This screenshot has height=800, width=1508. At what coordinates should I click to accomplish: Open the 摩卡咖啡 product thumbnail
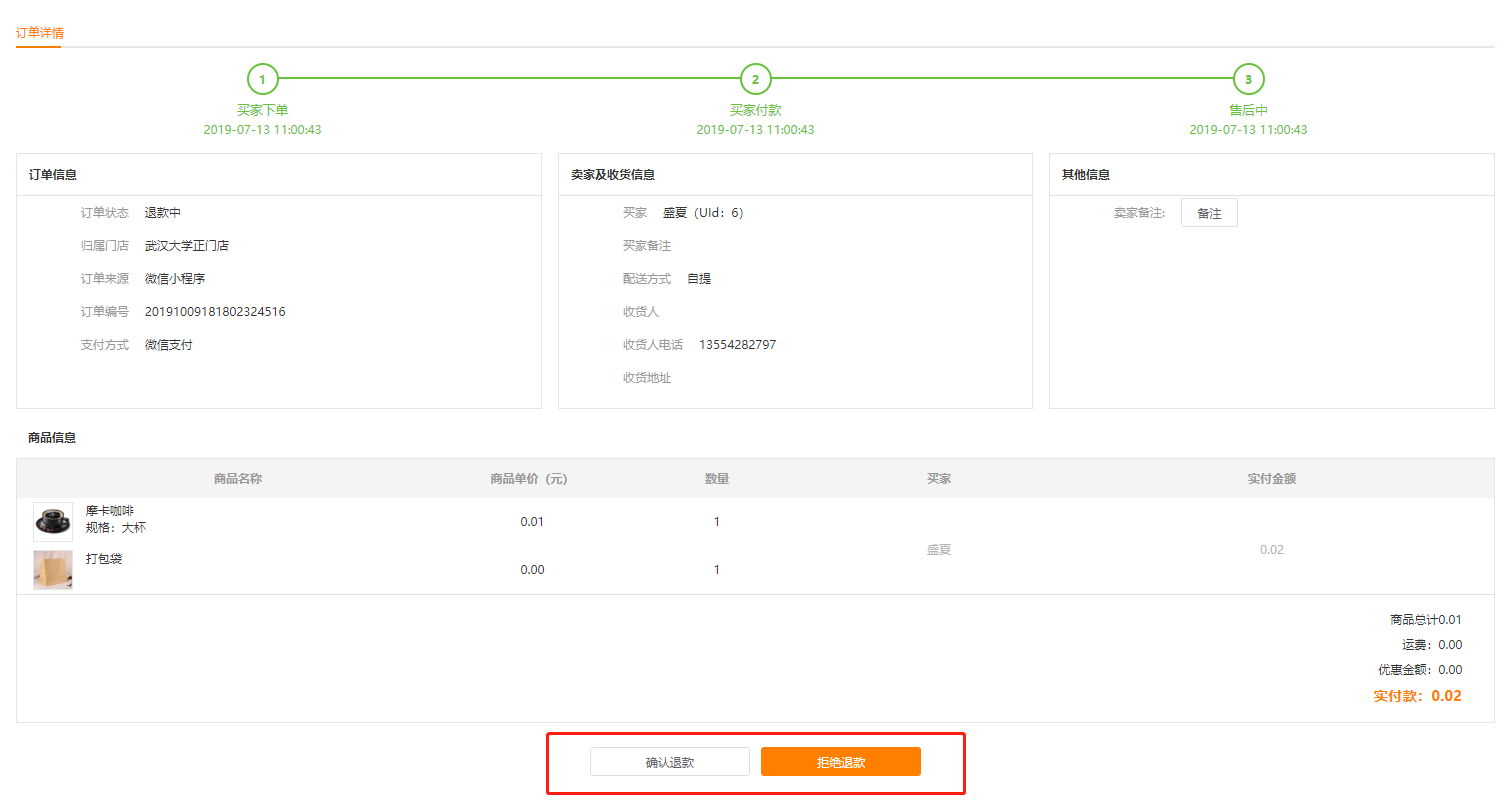(x=53, y=522)
